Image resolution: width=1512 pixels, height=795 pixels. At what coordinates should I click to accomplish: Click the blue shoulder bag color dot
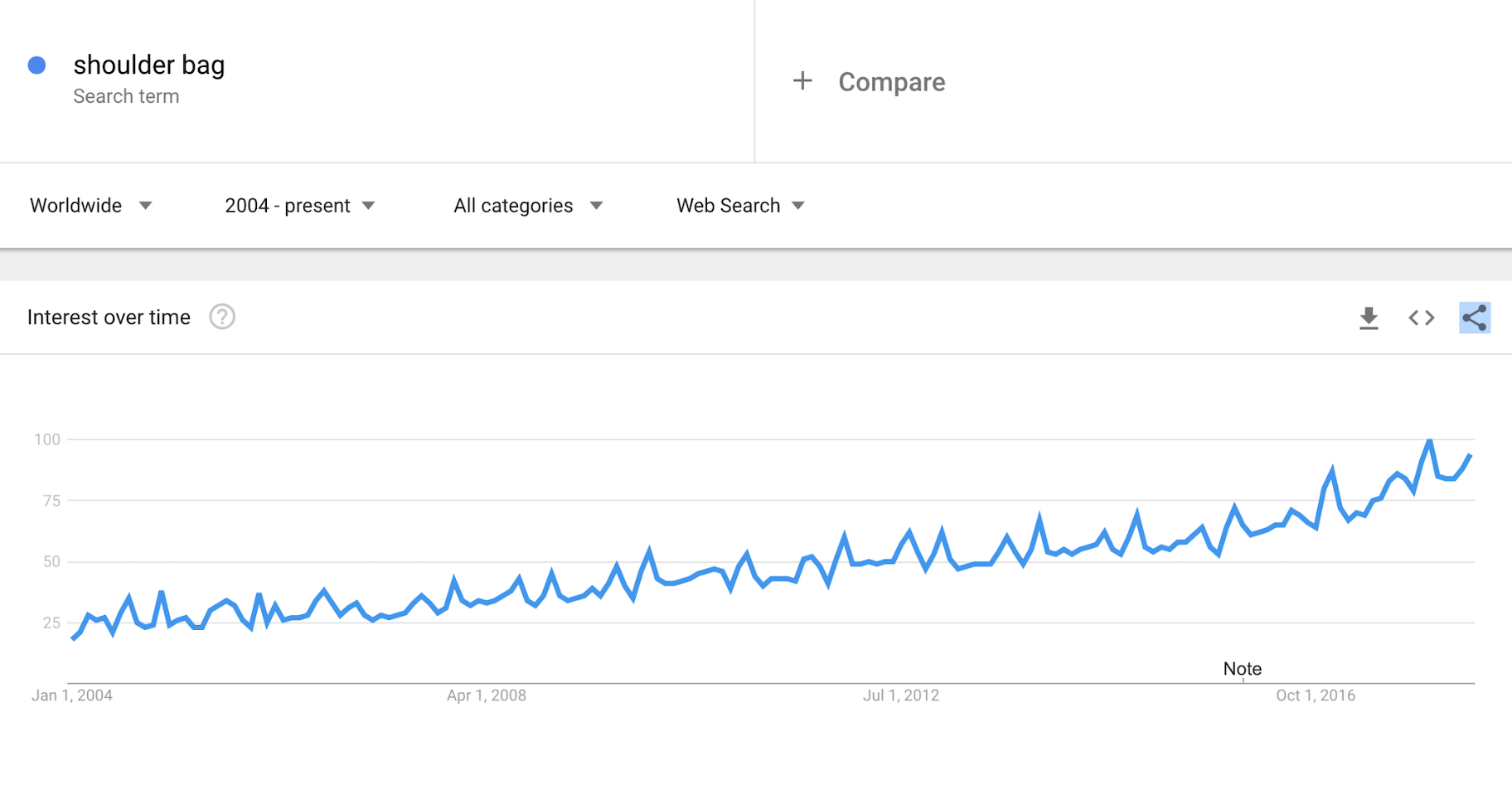(x=36, y=65)
